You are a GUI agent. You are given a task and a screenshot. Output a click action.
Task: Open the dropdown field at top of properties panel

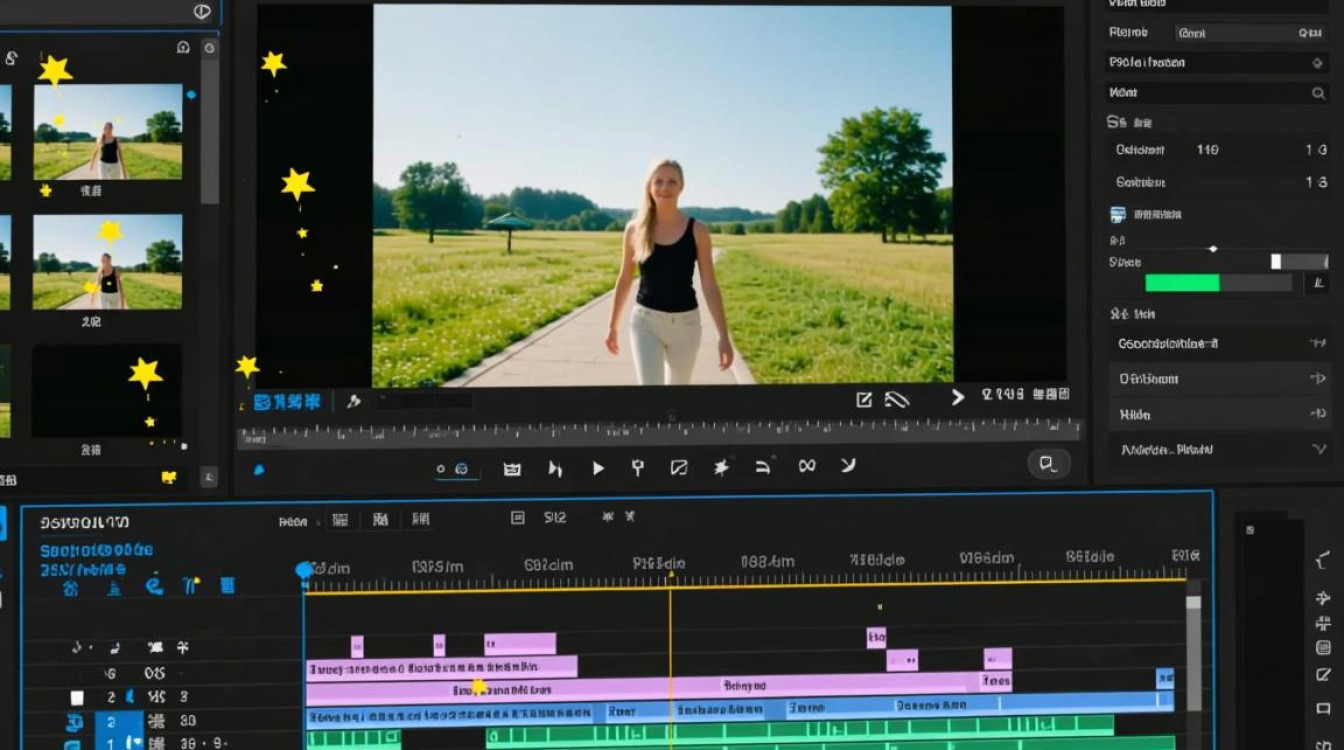[1251, 32]
